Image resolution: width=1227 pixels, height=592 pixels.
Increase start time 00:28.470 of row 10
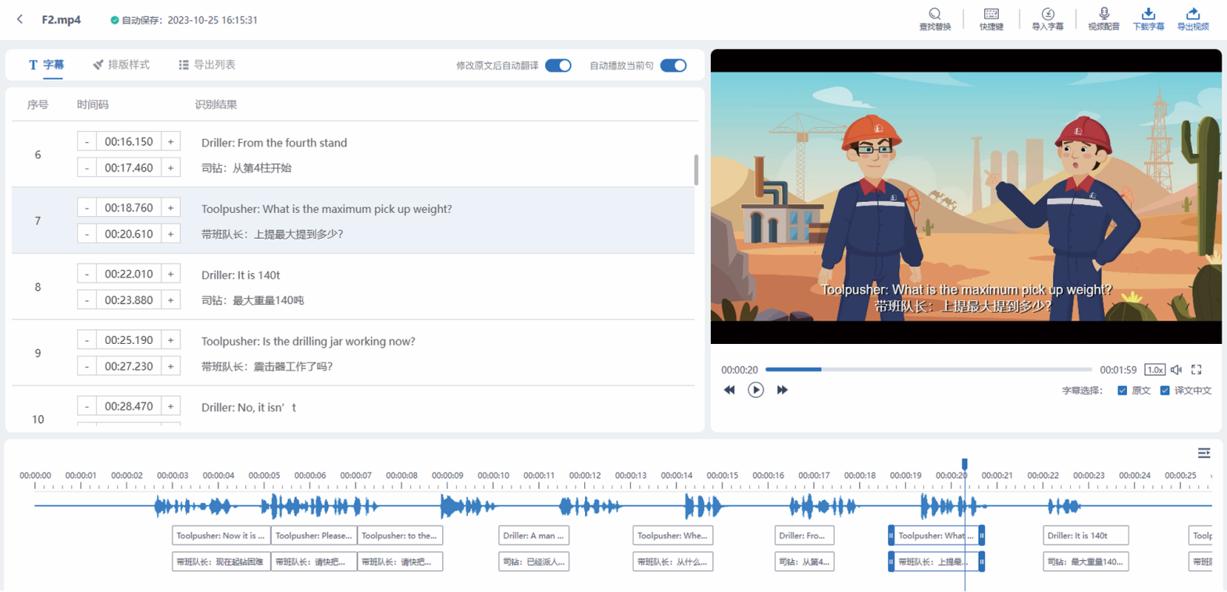171,406
